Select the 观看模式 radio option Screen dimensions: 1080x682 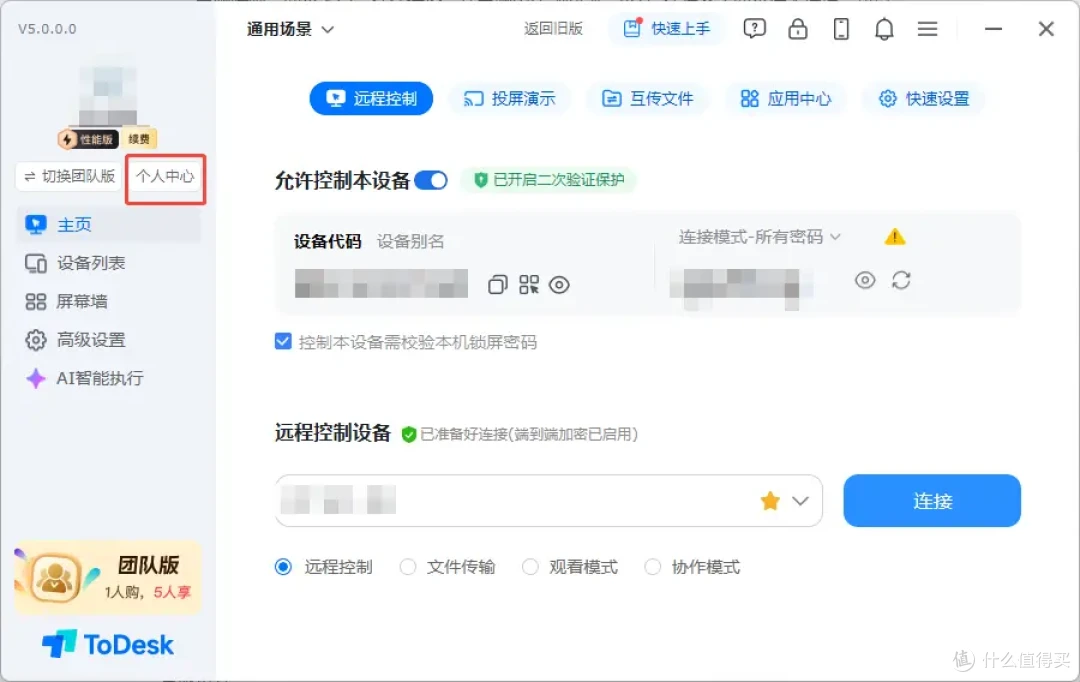tap(530, 567)
